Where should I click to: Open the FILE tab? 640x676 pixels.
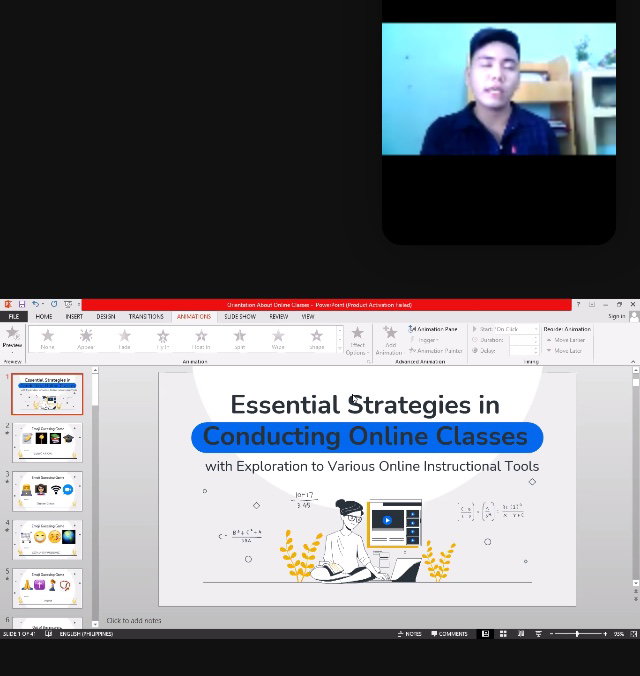tap(14, 316)
